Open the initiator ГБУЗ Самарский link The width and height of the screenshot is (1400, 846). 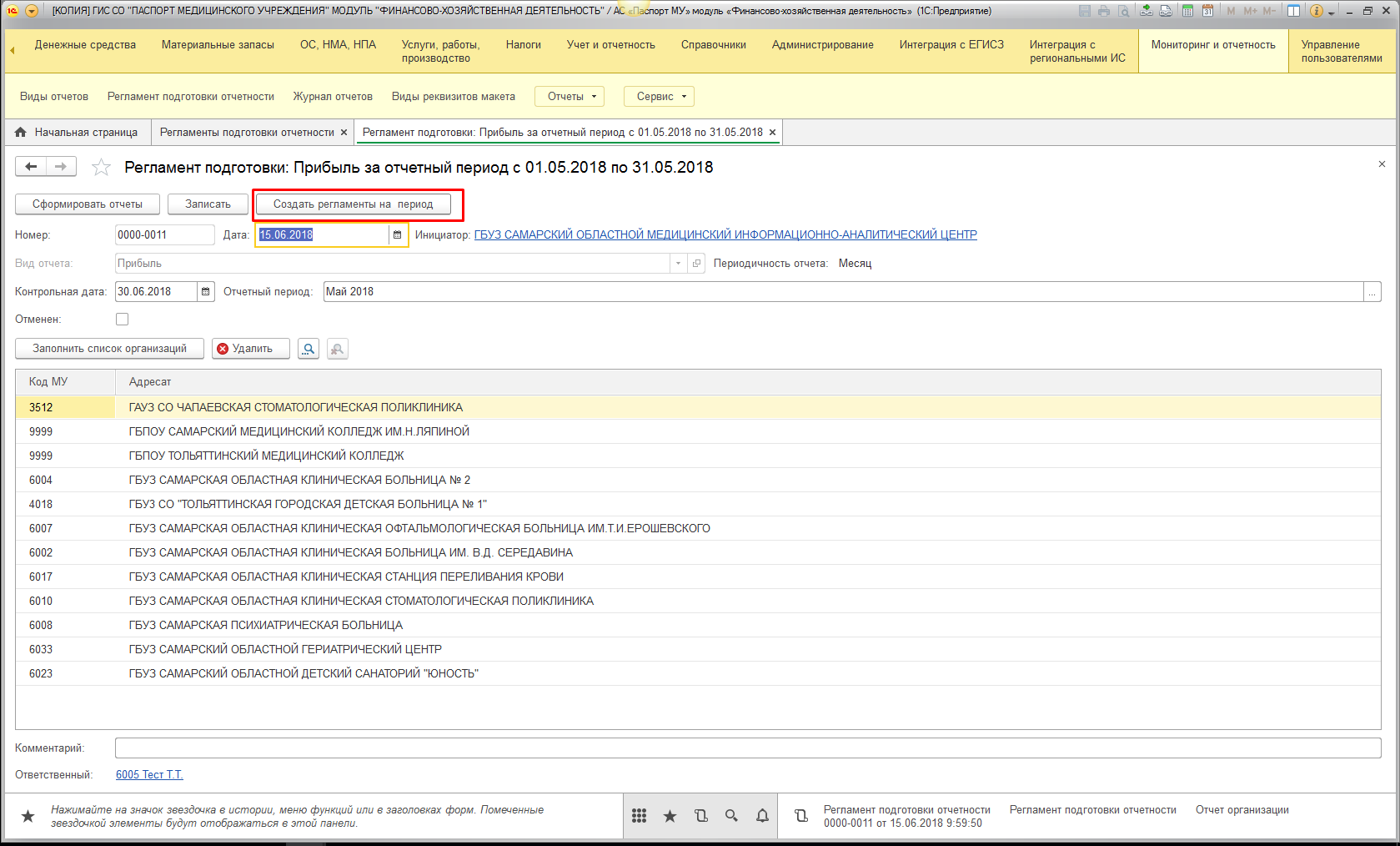click(725, 235)
